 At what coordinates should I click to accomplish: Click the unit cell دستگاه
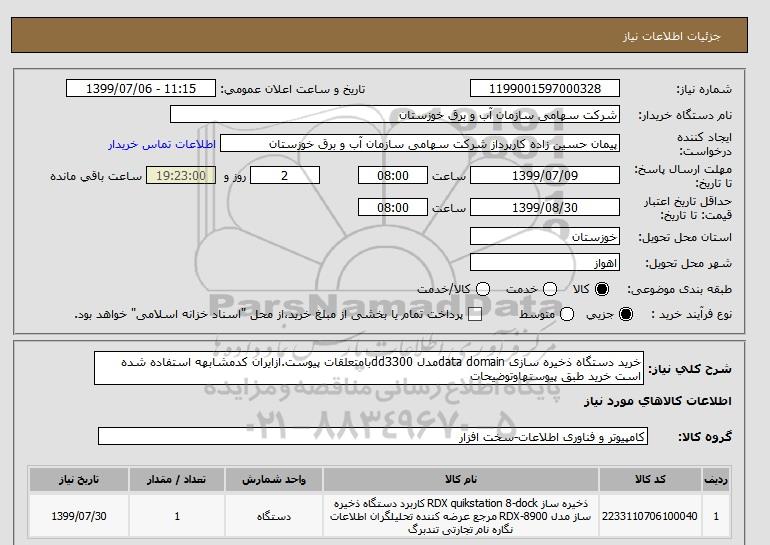pos(274,517)
